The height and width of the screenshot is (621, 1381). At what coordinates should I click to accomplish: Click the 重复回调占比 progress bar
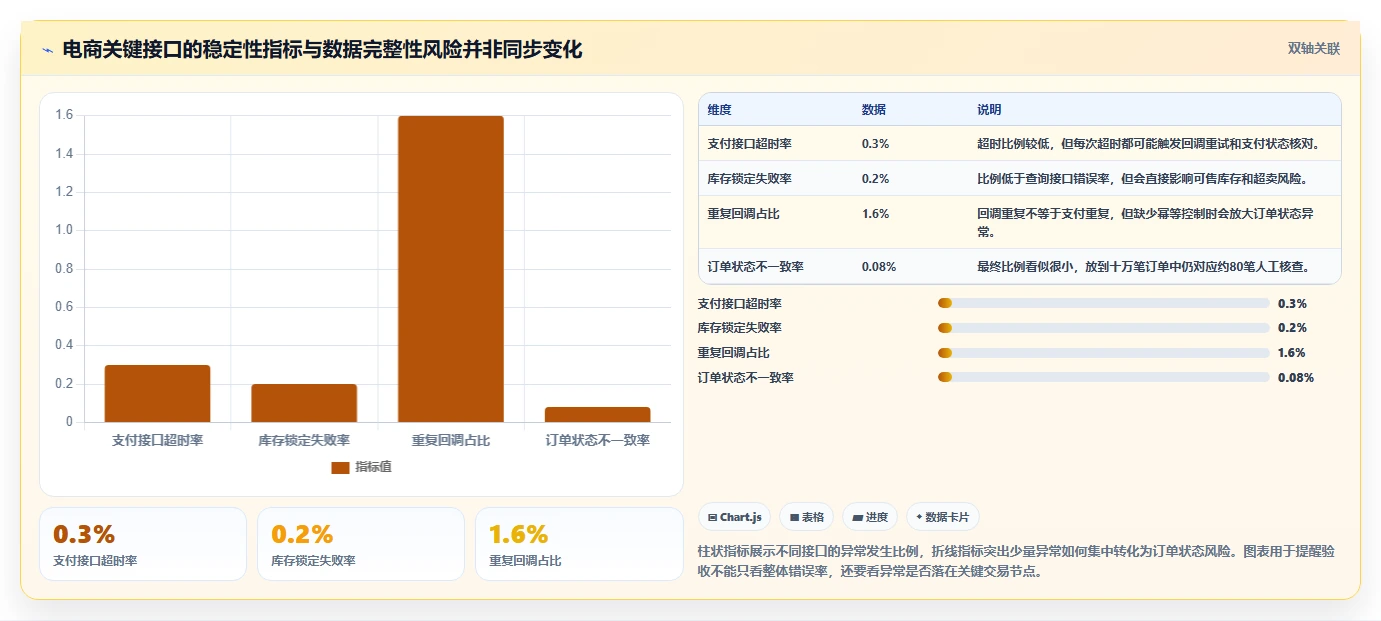coord(1104,352)
